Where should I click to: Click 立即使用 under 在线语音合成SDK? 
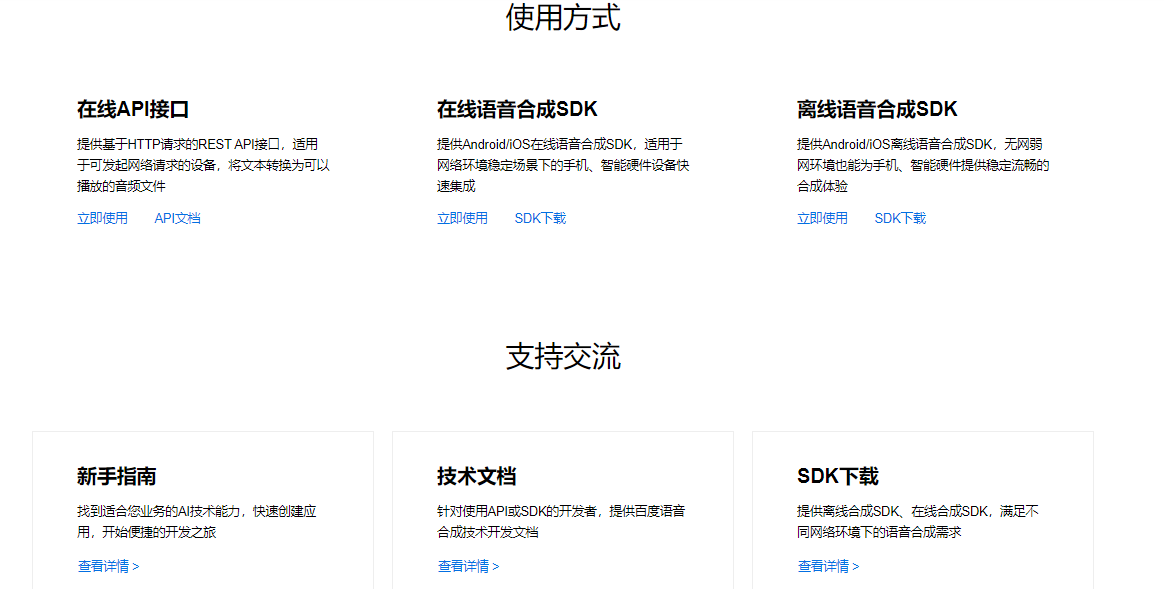[462, 218]
